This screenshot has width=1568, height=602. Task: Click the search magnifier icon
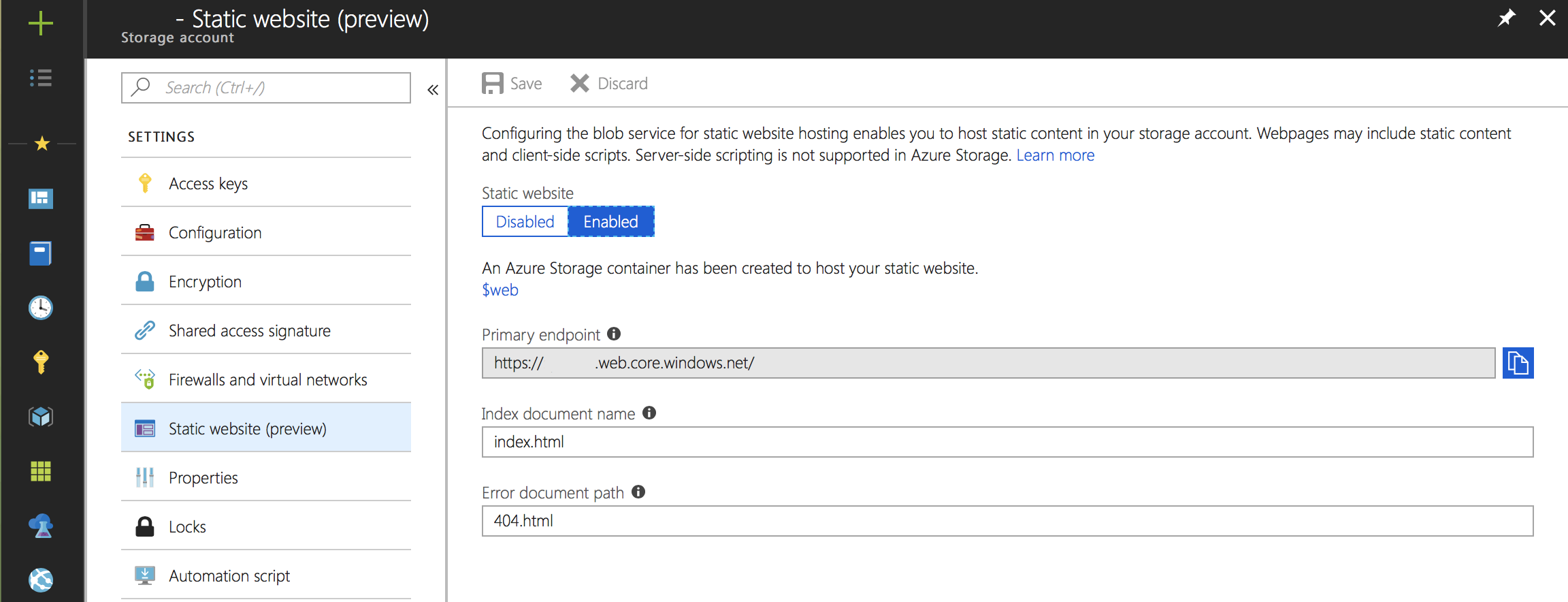(x=141, y=86)
